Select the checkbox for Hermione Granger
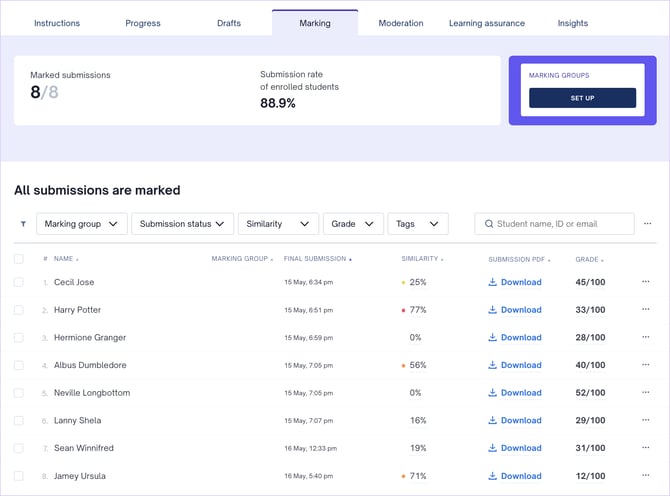This screenshot has width=670, height=496. pyautogui.click(x=19, y=337)
